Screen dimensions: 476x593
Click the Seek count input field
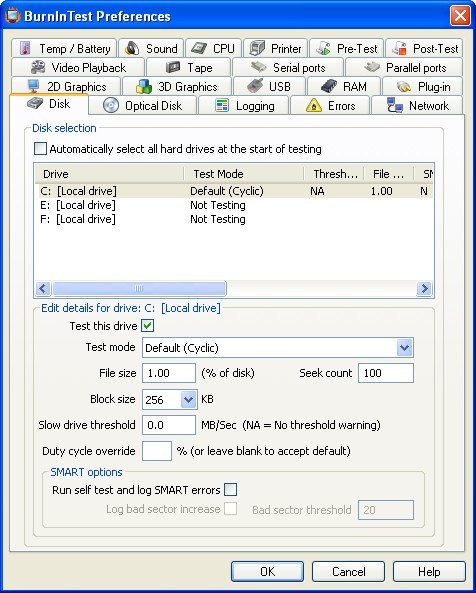click(x=386, y=373)
